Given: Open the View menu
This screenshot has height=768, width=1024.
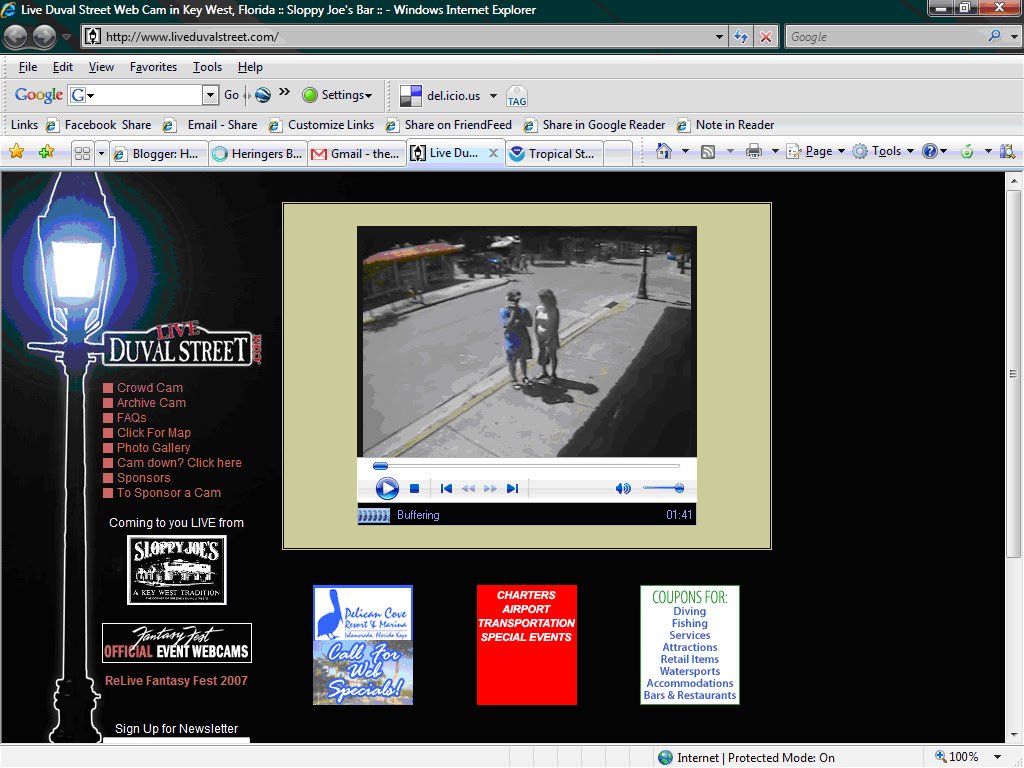Looking at the screenshot, I should pyautogui.click(x=101, y=67).
